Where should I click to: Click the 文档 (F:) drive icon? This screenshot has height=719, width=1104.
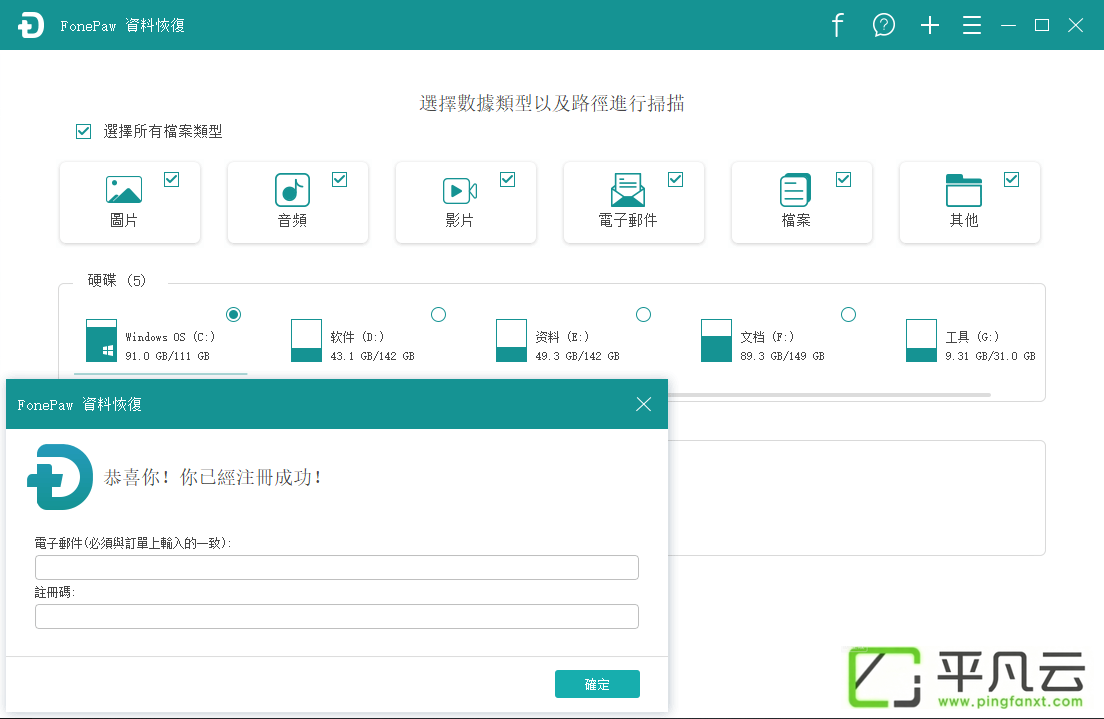[x=716, y=340]
